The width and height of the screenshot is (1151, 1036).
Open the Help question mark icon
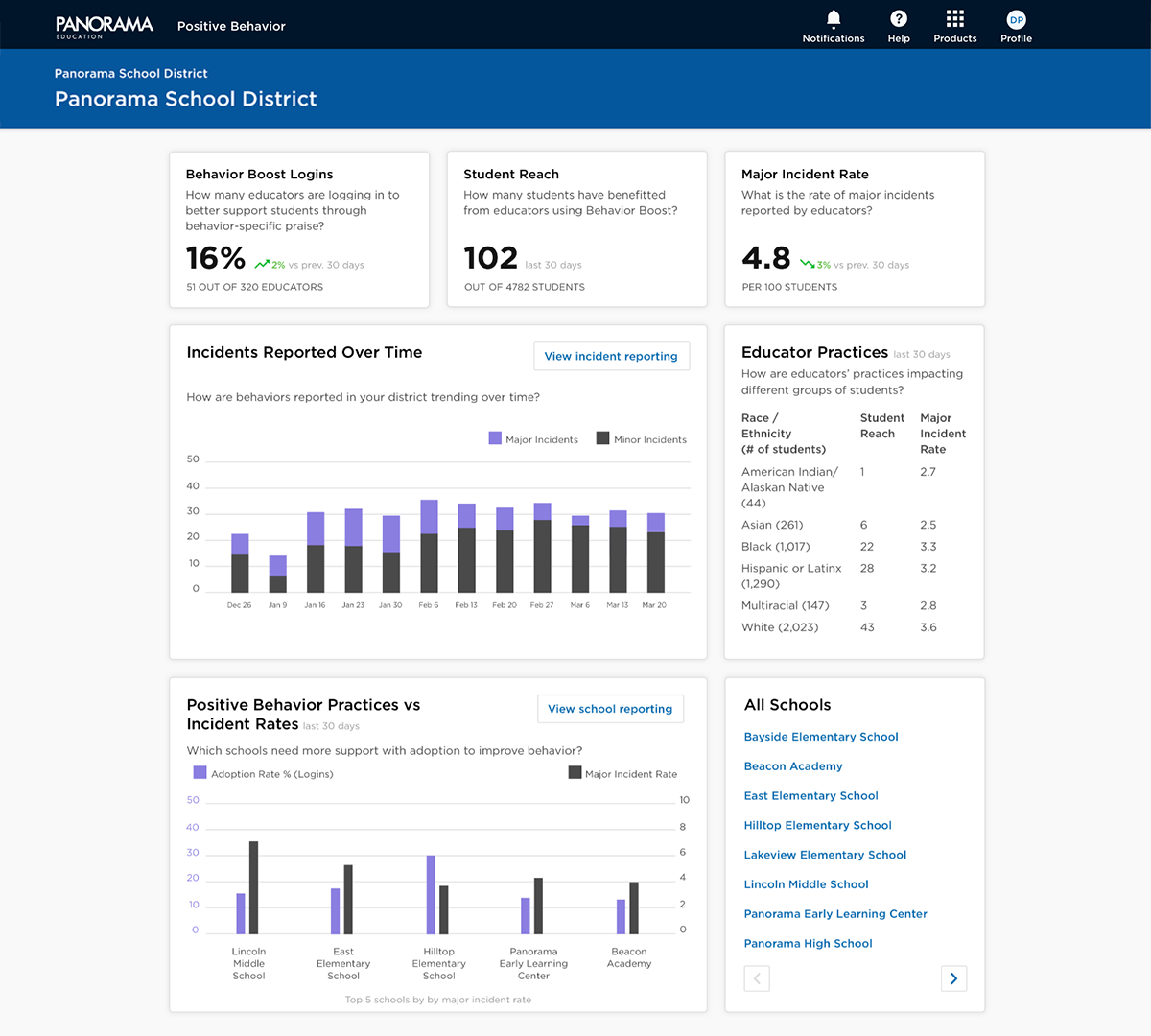899,18
